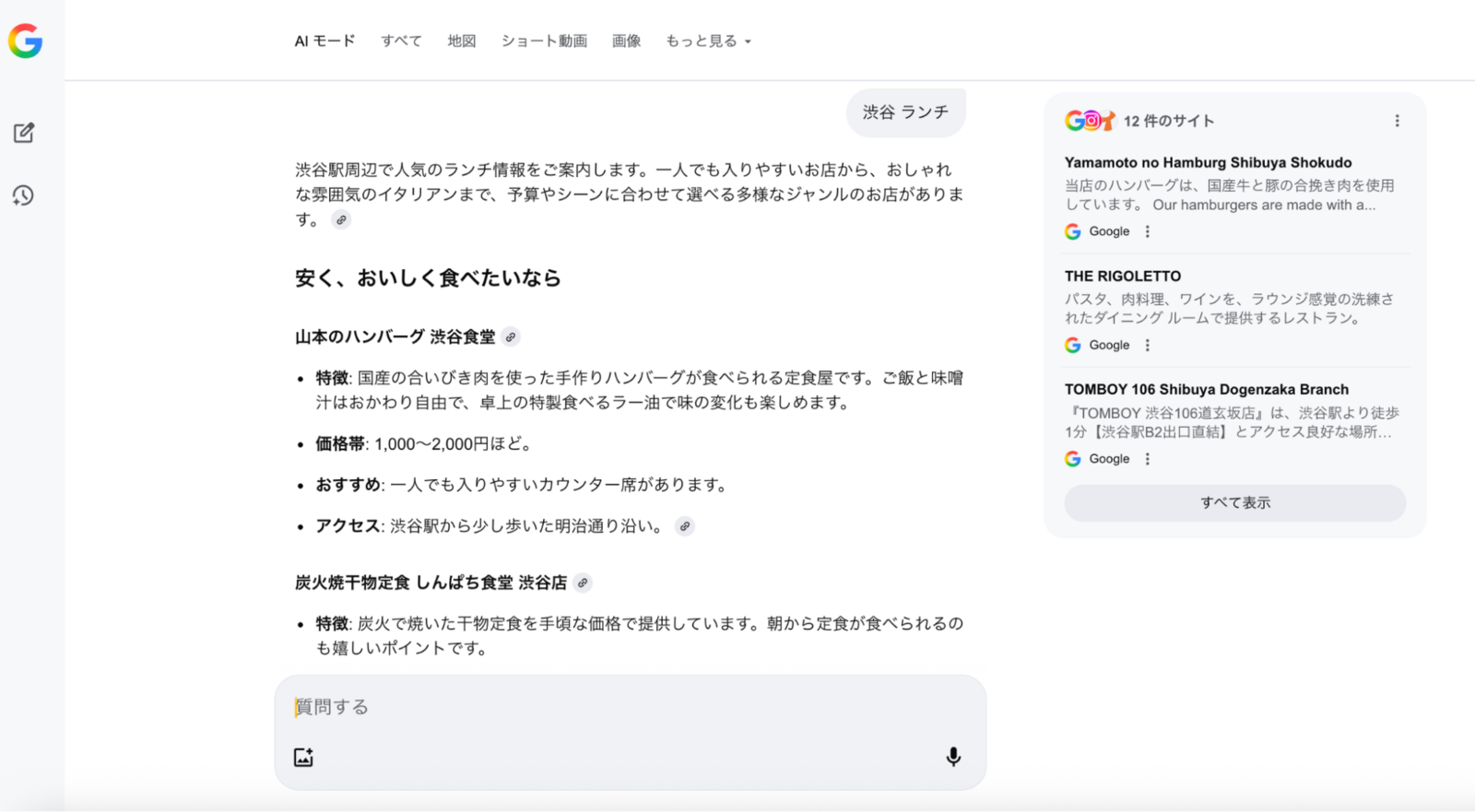The image size is (1475, 812).
Task: Open link icon after アクセス 明治通り沿い line
Action: [684, 526]
